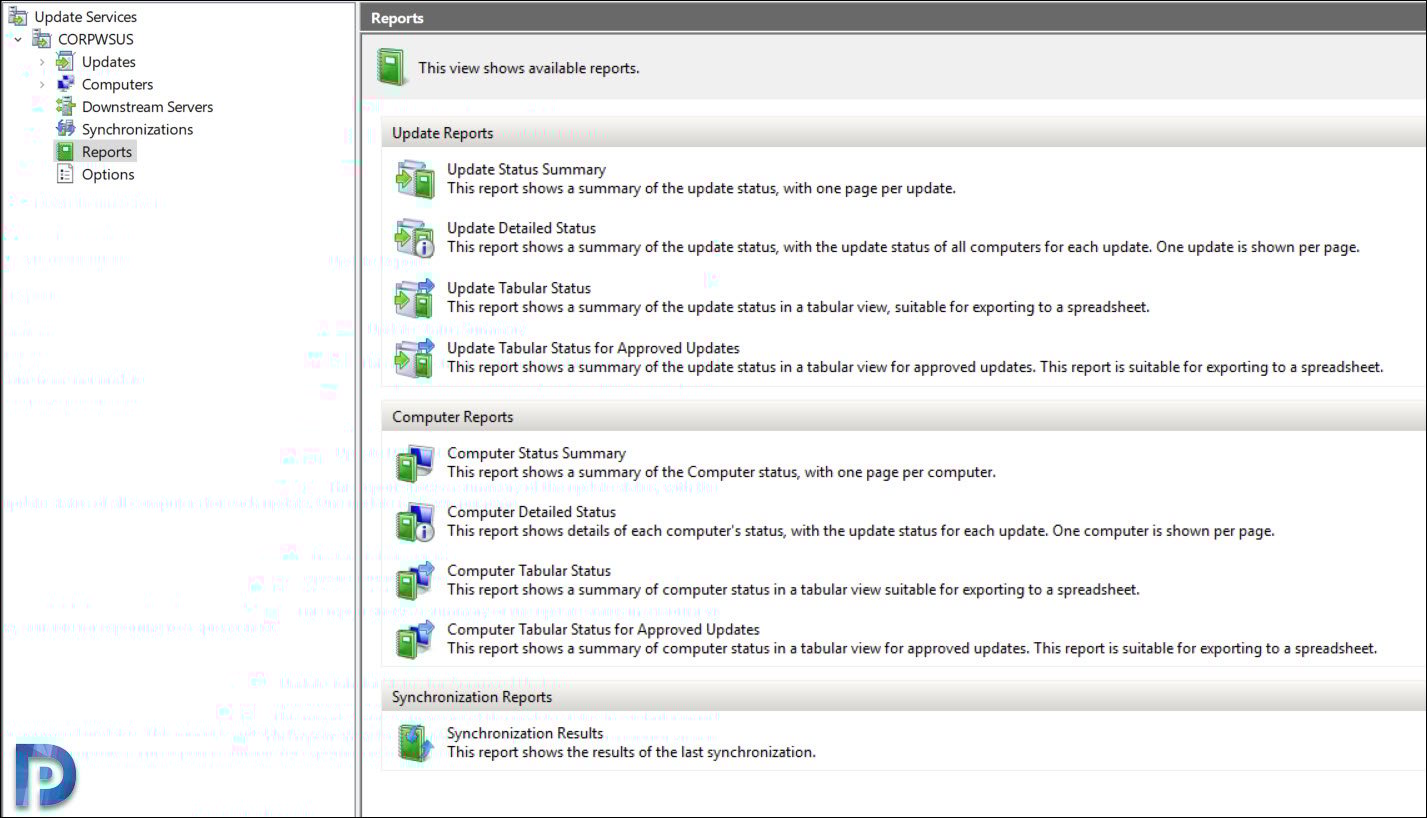Open Computer Tabular Status for Approved Updates
Screen dimensions: 1427x818
point(603,630)
